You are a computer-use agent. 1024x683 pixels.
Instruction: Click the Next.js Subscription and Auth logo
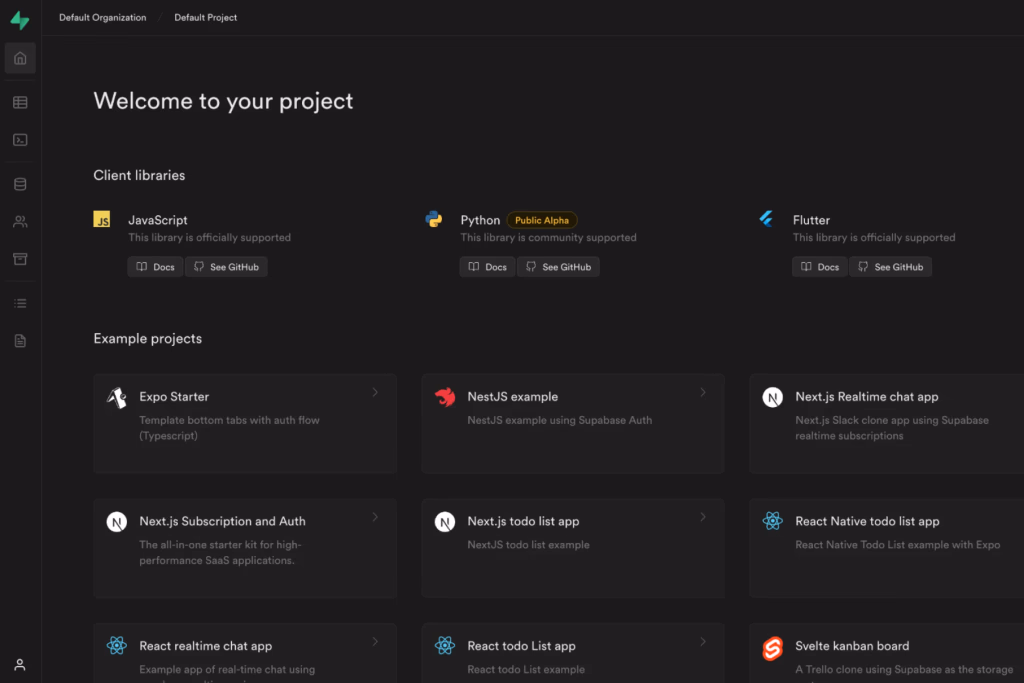(117, 522)
